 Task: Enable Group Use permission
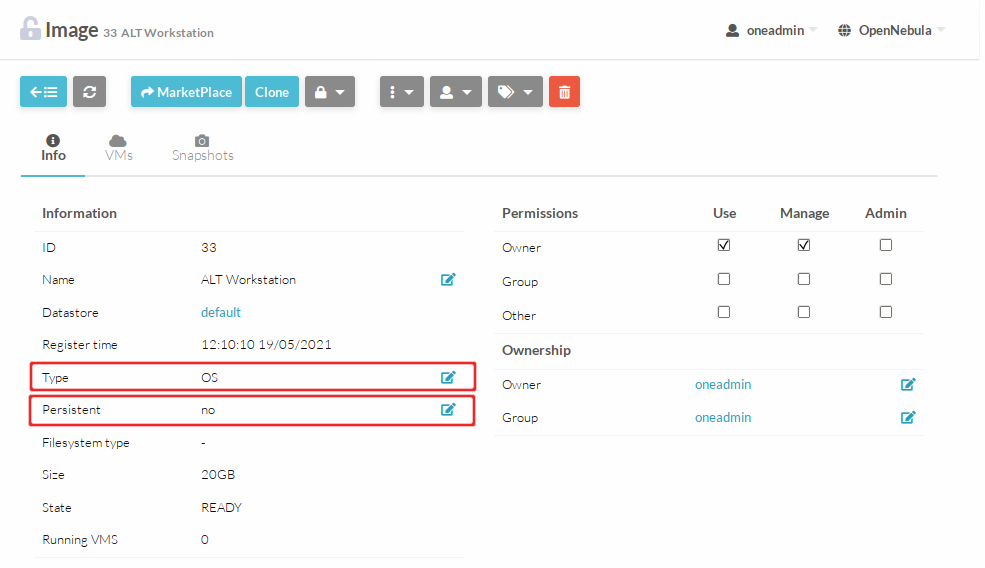[x=724, y=278]
